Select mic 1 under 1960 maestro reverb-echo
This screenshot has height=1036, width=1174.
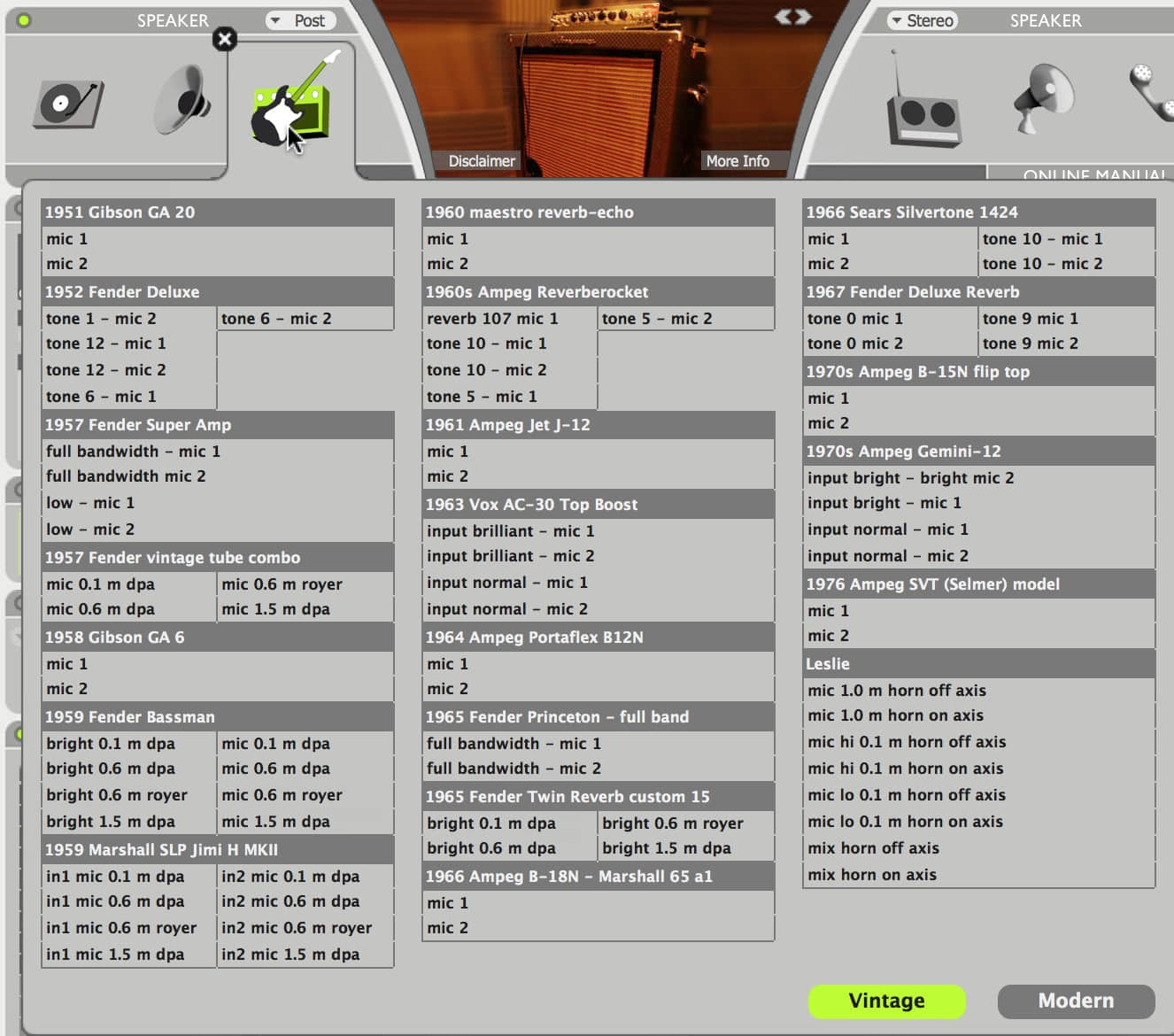pyautogui.click(x=598, y=239)
